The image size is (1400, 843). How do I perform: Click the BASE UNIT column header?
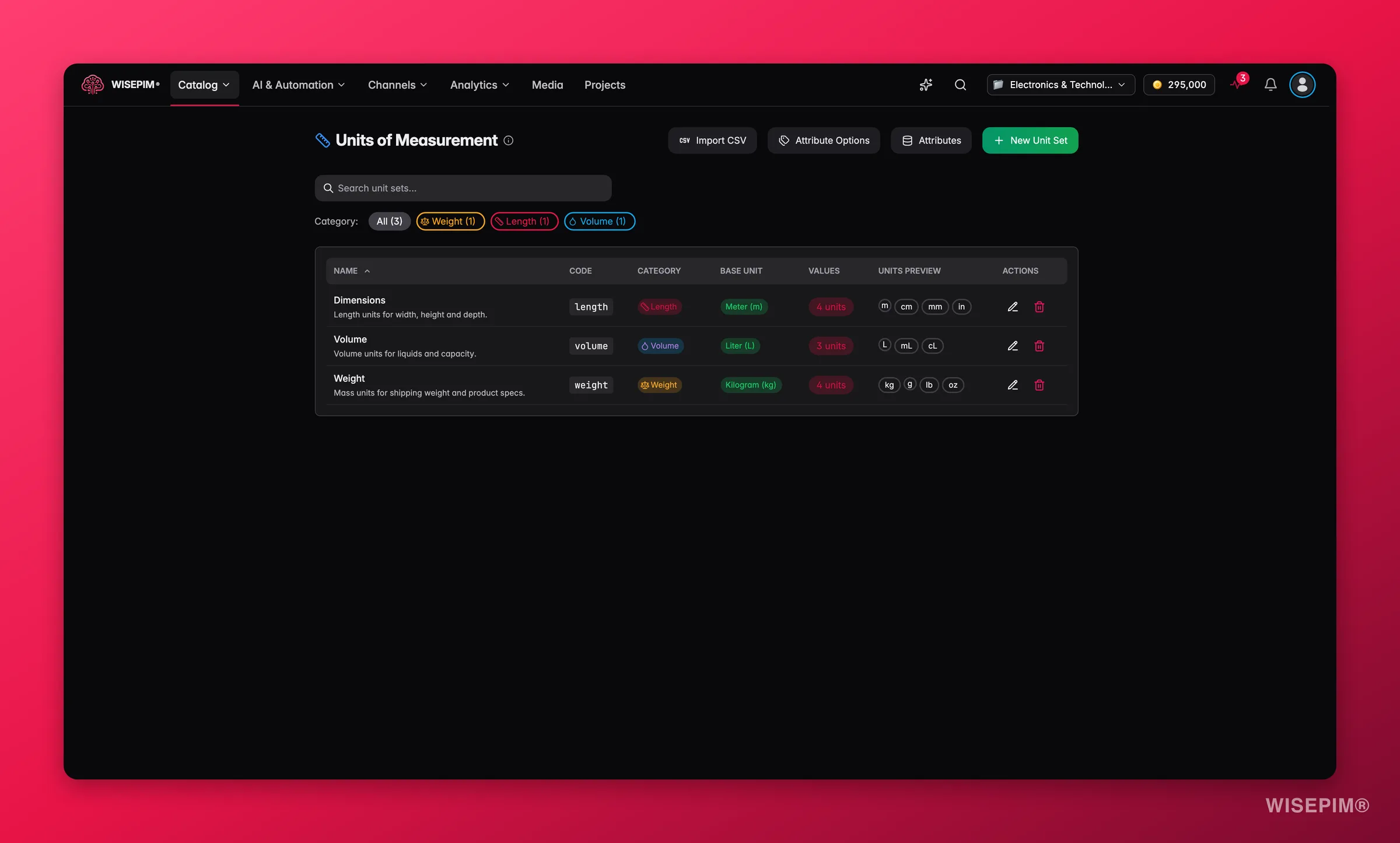[741, 271]
